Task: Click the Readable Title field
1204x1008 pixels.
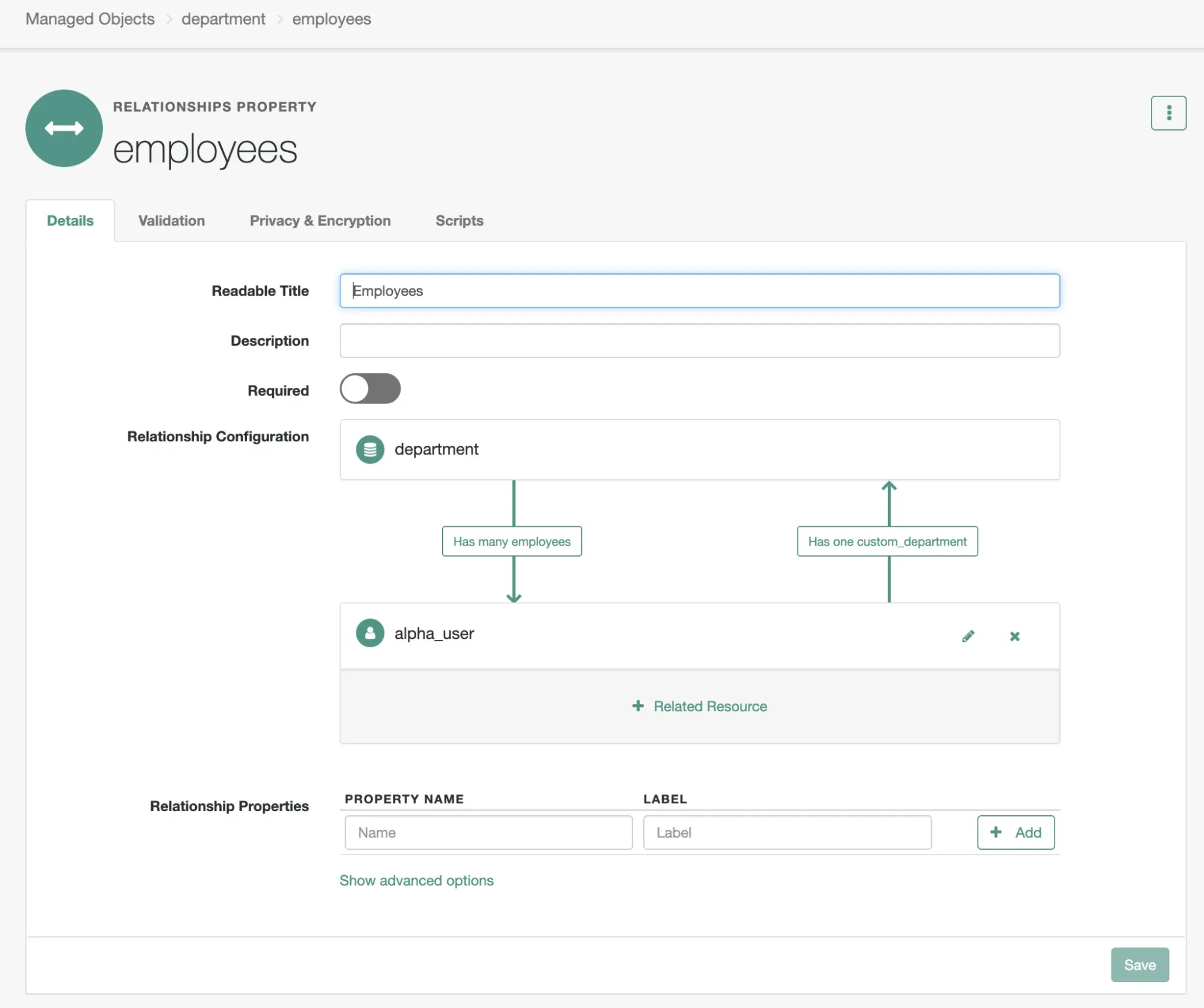Action: point(699,291)
